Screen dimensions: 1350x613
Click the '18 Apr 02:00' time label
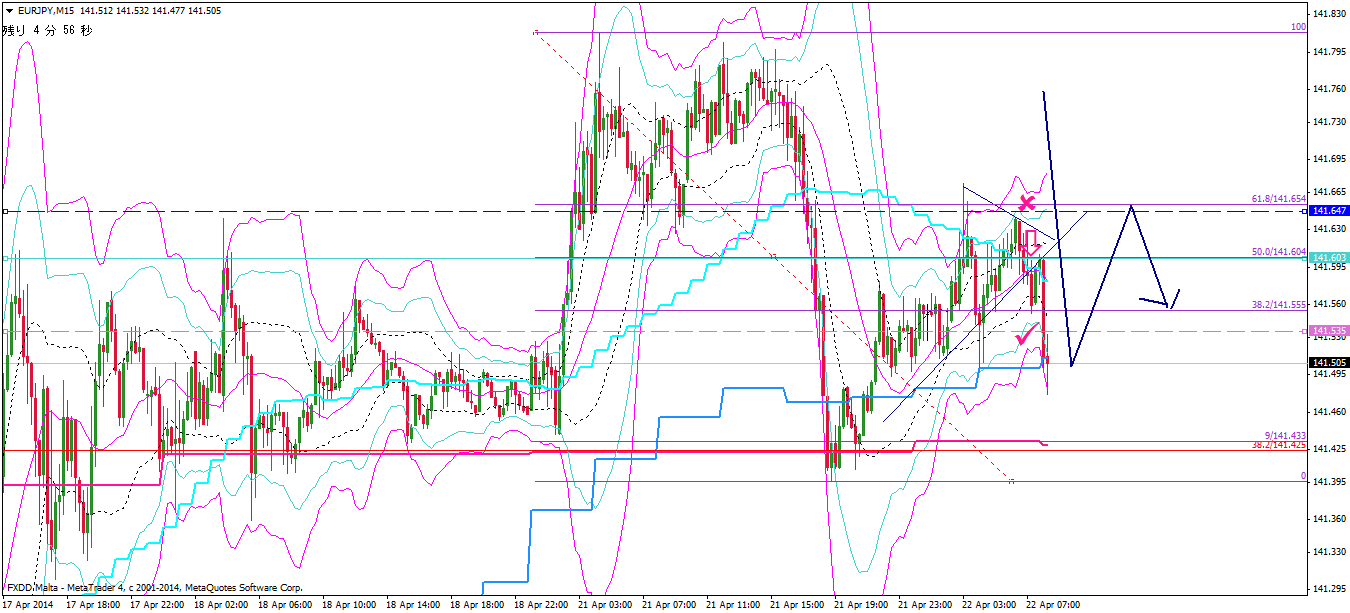(x=221, y=605)
